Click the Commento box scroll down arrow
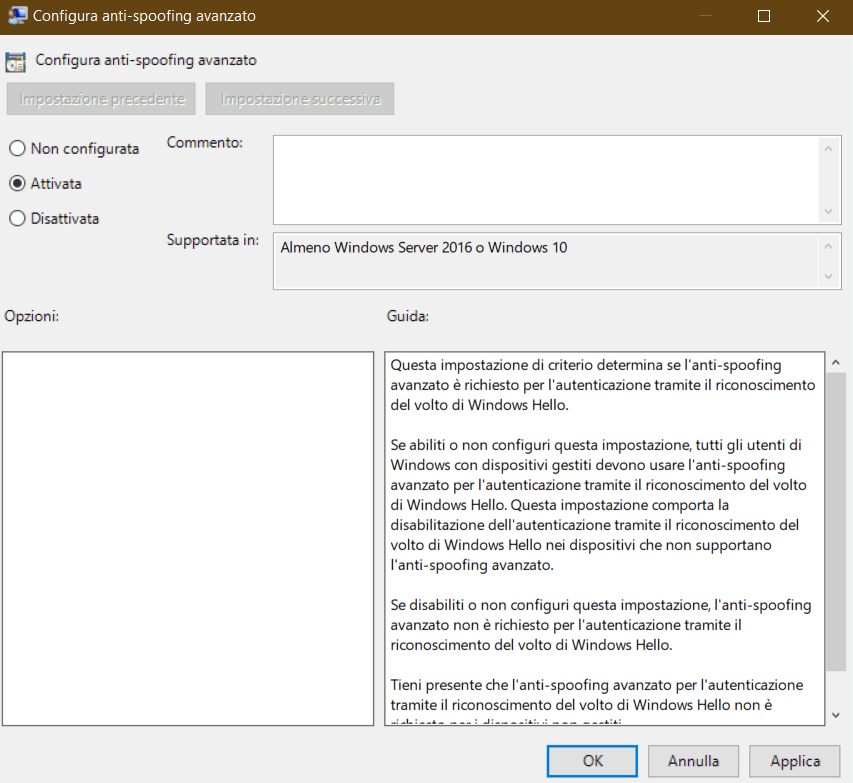Screen dimensions: 853x783 click(827, 212)
